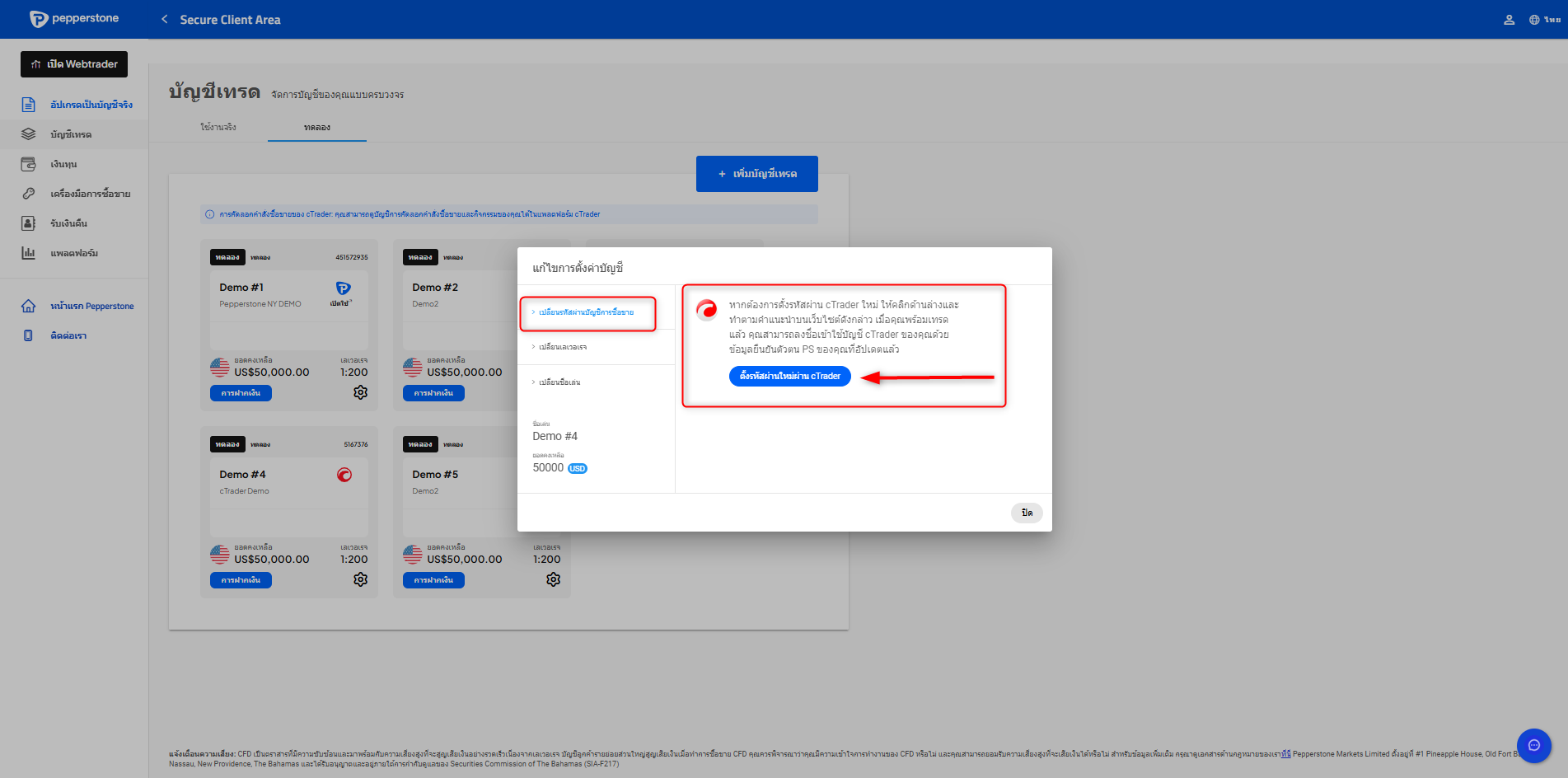Open settings gear on Demo #4 card
The height and width of the screenshot is (778, 1568).
360,579
